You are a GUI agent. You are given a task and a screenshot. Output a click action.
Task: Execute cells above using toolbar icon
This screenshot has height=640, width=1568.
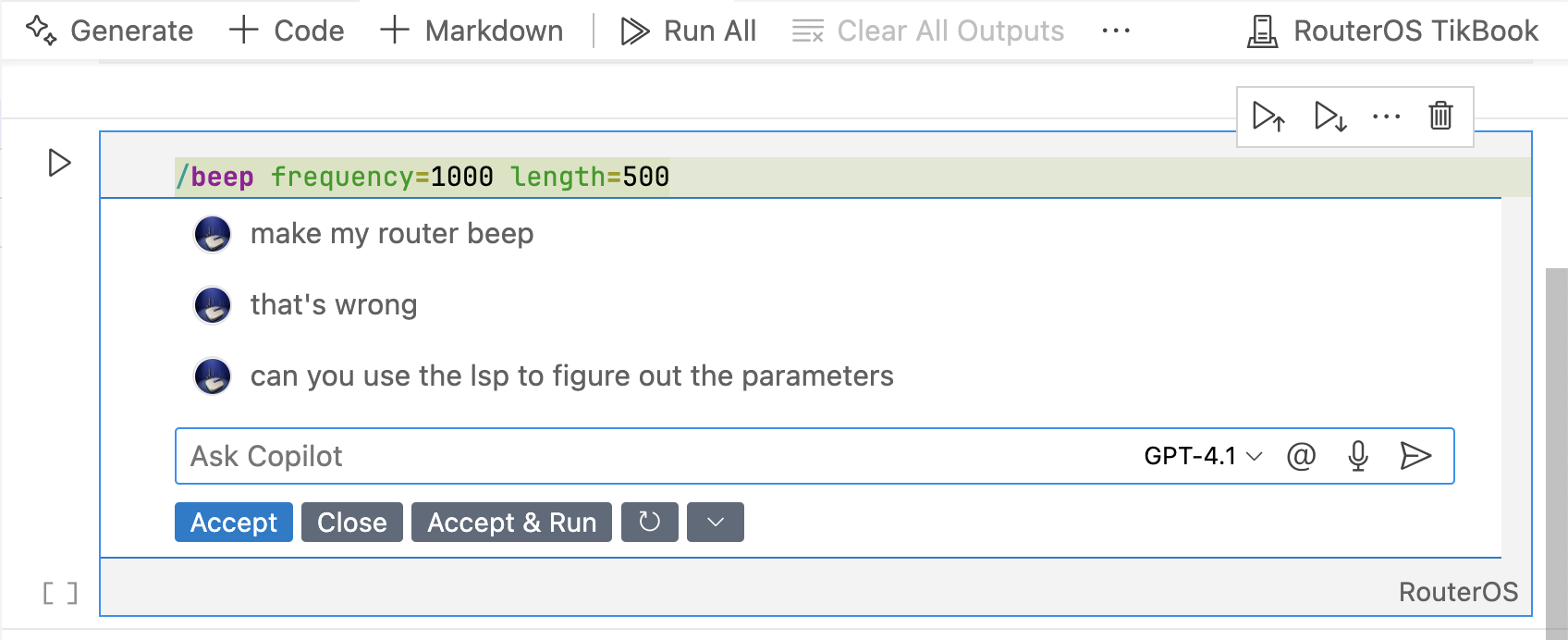point(1268,117)
